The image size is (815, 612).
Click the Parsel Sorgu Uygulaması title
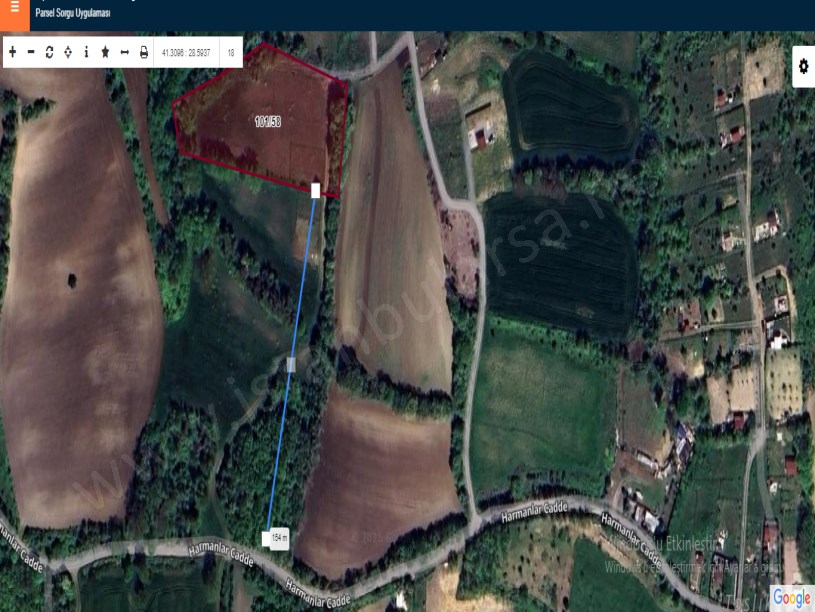point(73,15)
